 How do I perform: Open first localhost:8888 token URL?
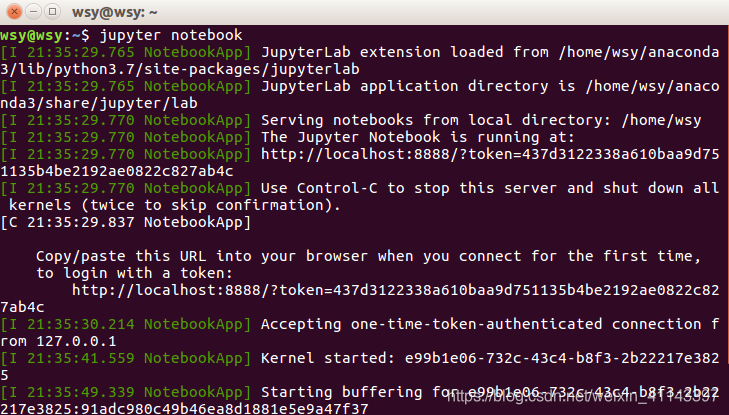pos(490,154)
